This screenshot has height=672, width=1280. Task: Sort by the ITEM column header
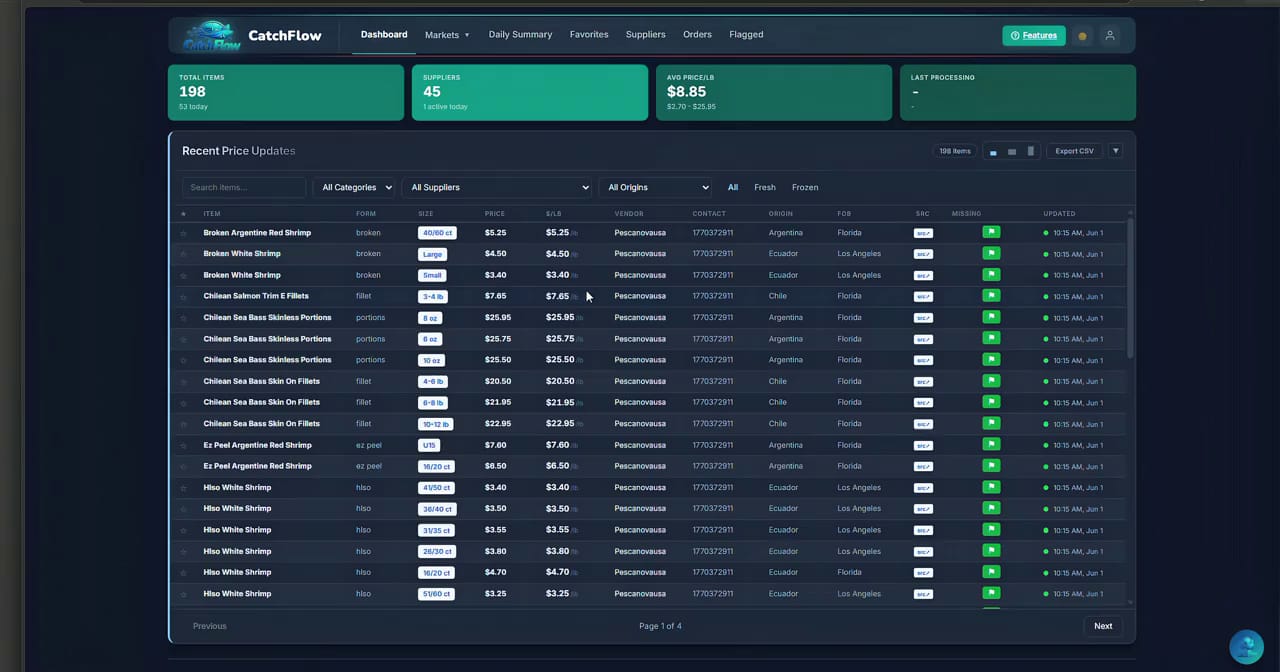tap(212, 214)
